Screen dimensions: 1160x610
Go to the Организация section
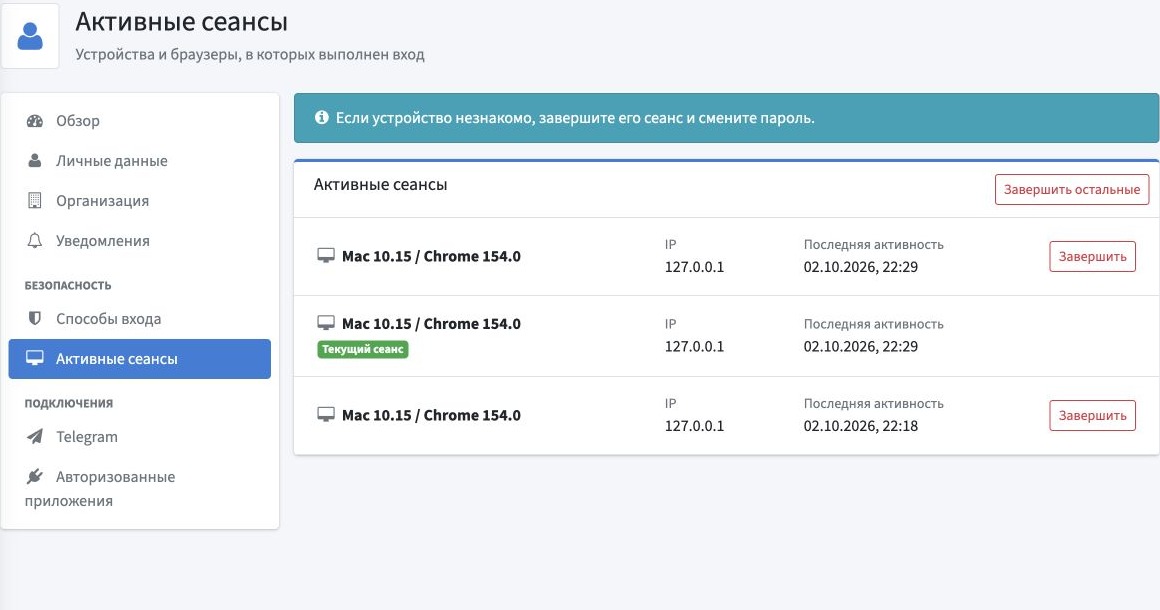click(x=140, y=200)
